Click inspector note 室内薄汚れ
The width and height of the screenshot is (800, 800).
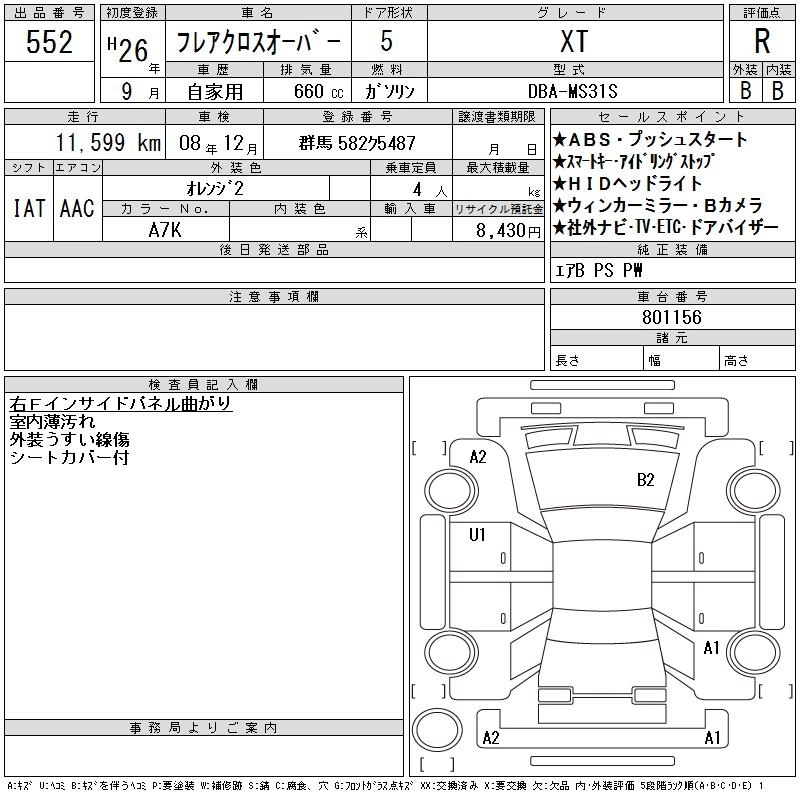pos(52,421)
